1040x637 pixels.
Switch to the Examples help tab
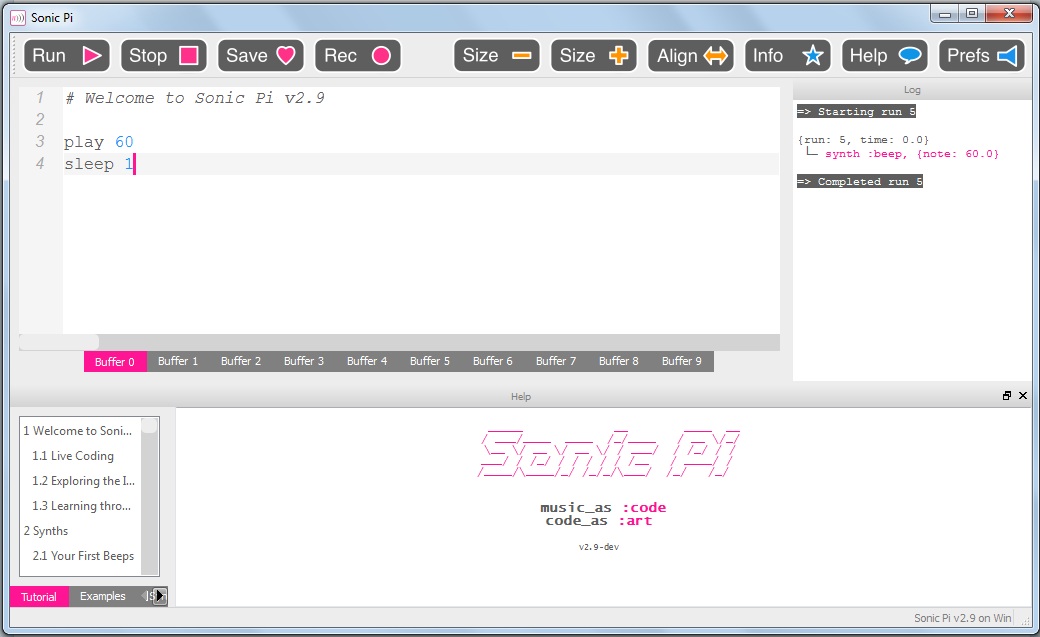point(103,596)
